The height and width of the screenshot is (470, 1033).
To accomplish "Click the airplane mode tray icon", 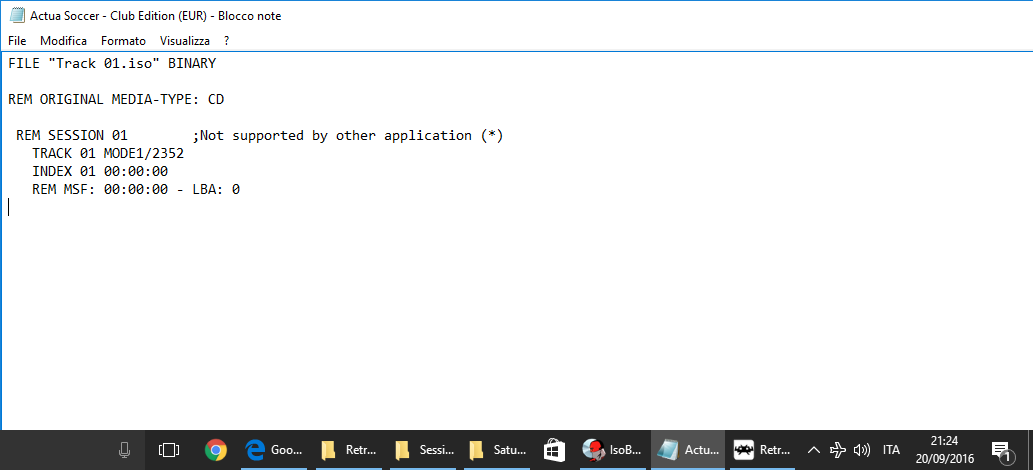I will [x=837, y=450].
